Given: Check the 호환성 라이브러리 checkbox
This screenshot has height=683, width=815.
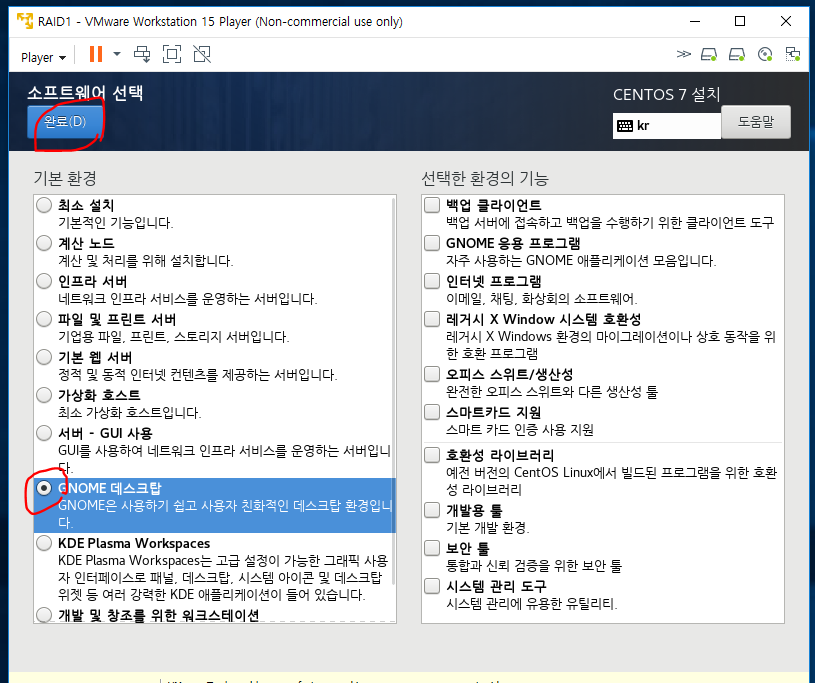Looking at the screenshot, I should point(432,455).
